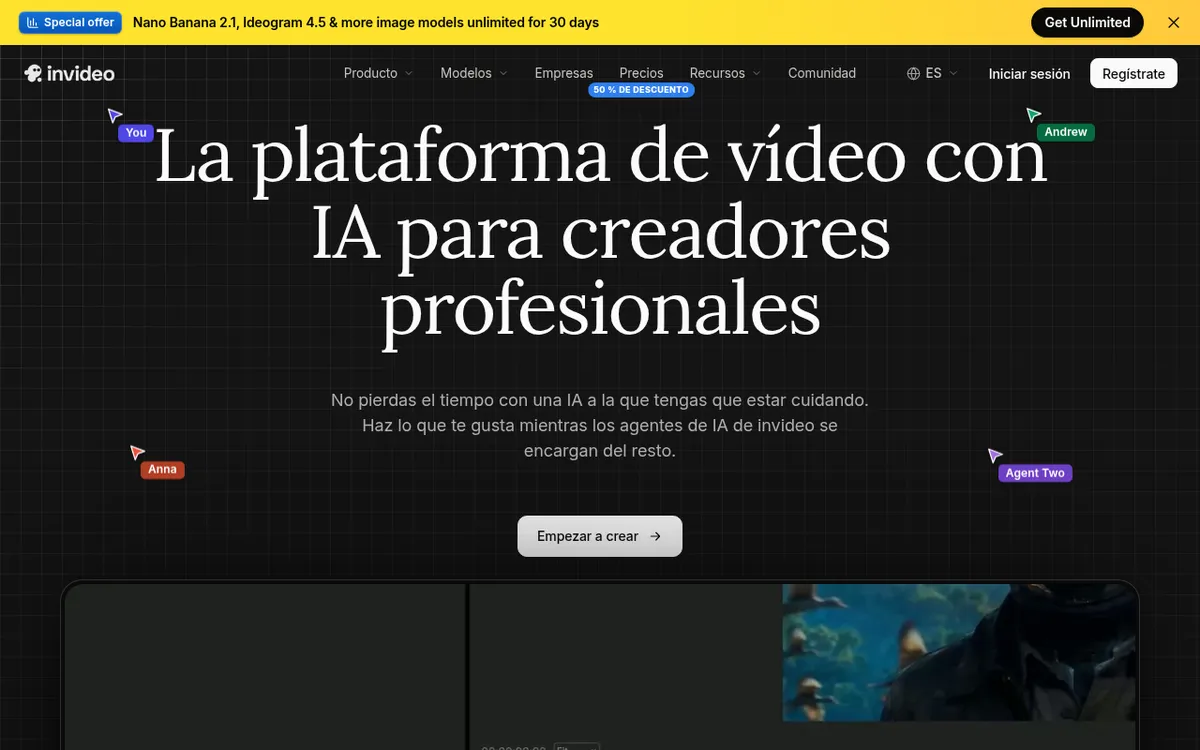Open the Producto dropdown menu
1200x750 pixels.
(378, 73)
